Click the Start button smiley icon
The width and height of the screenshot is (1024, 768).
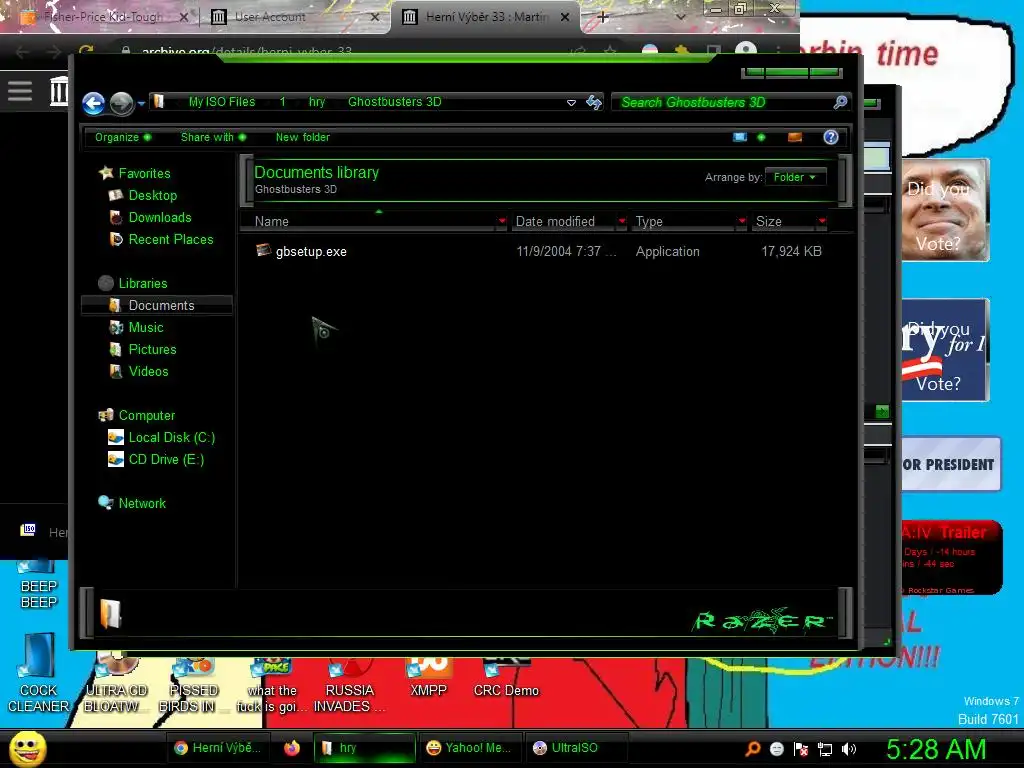pyautogui.click(x=27, y=748)
